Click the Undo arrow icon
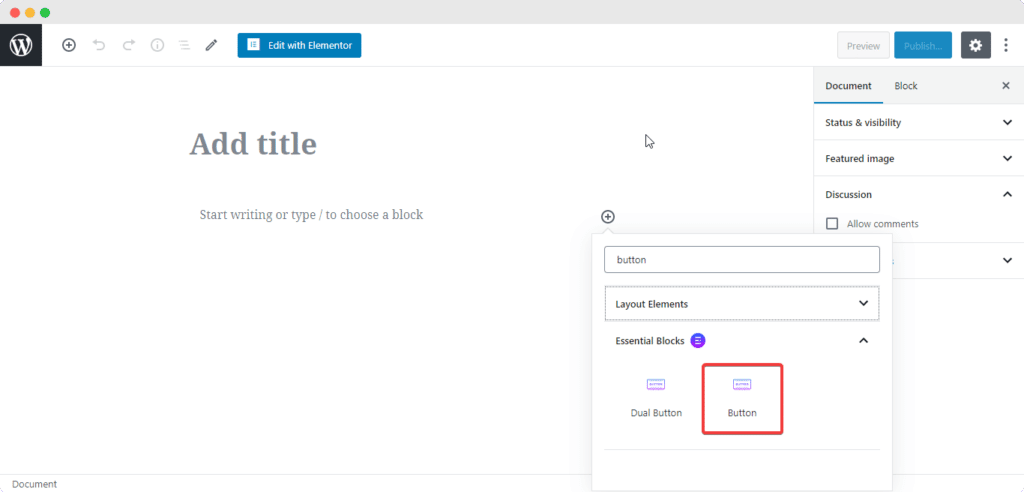Image resolution: width=1024 pixels, height=492 pixels. pos(99,45)
